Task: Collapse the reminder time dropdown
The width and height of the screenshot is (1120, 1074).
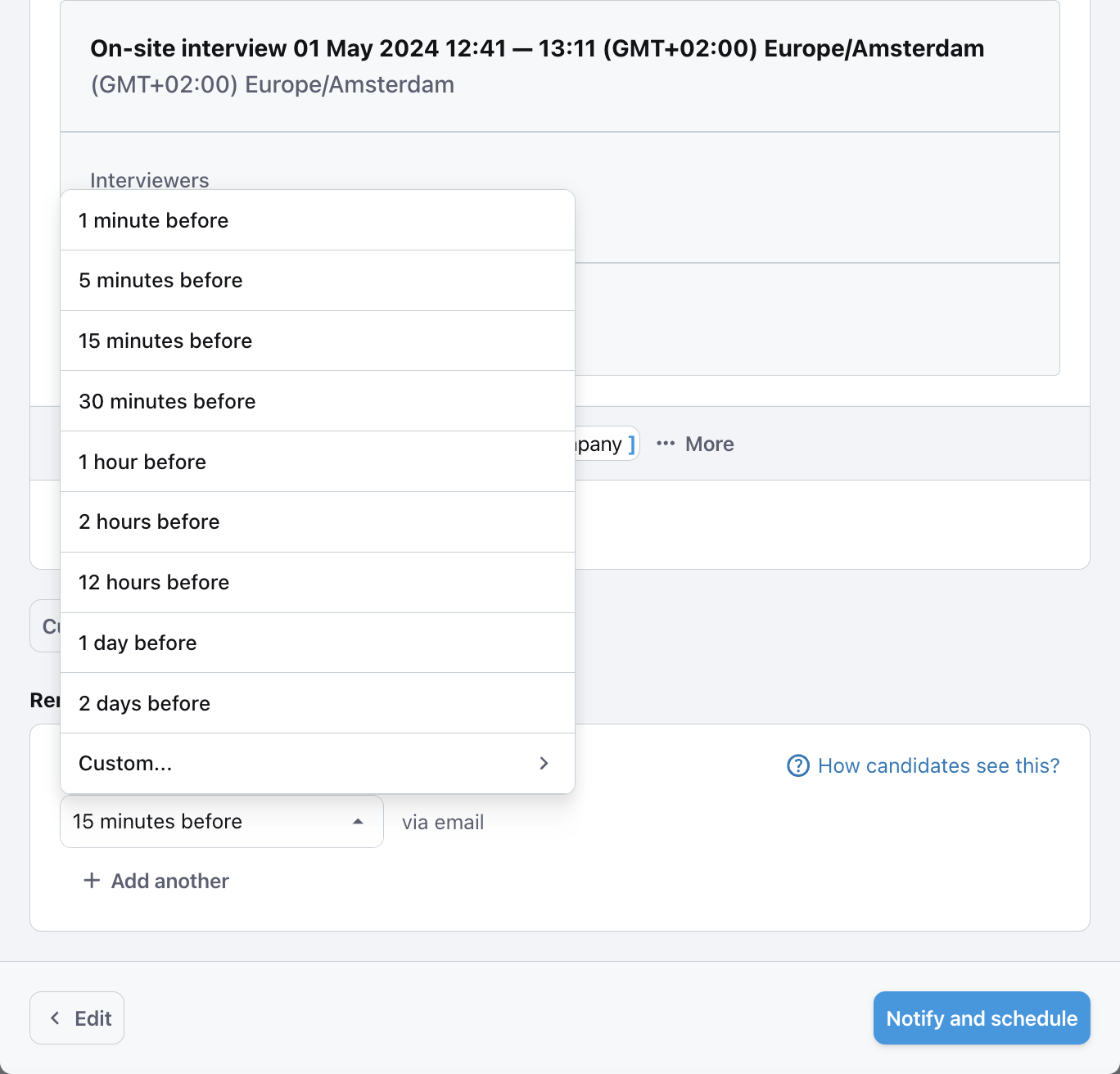Action: pyautogui.click(x=221, y=822)
